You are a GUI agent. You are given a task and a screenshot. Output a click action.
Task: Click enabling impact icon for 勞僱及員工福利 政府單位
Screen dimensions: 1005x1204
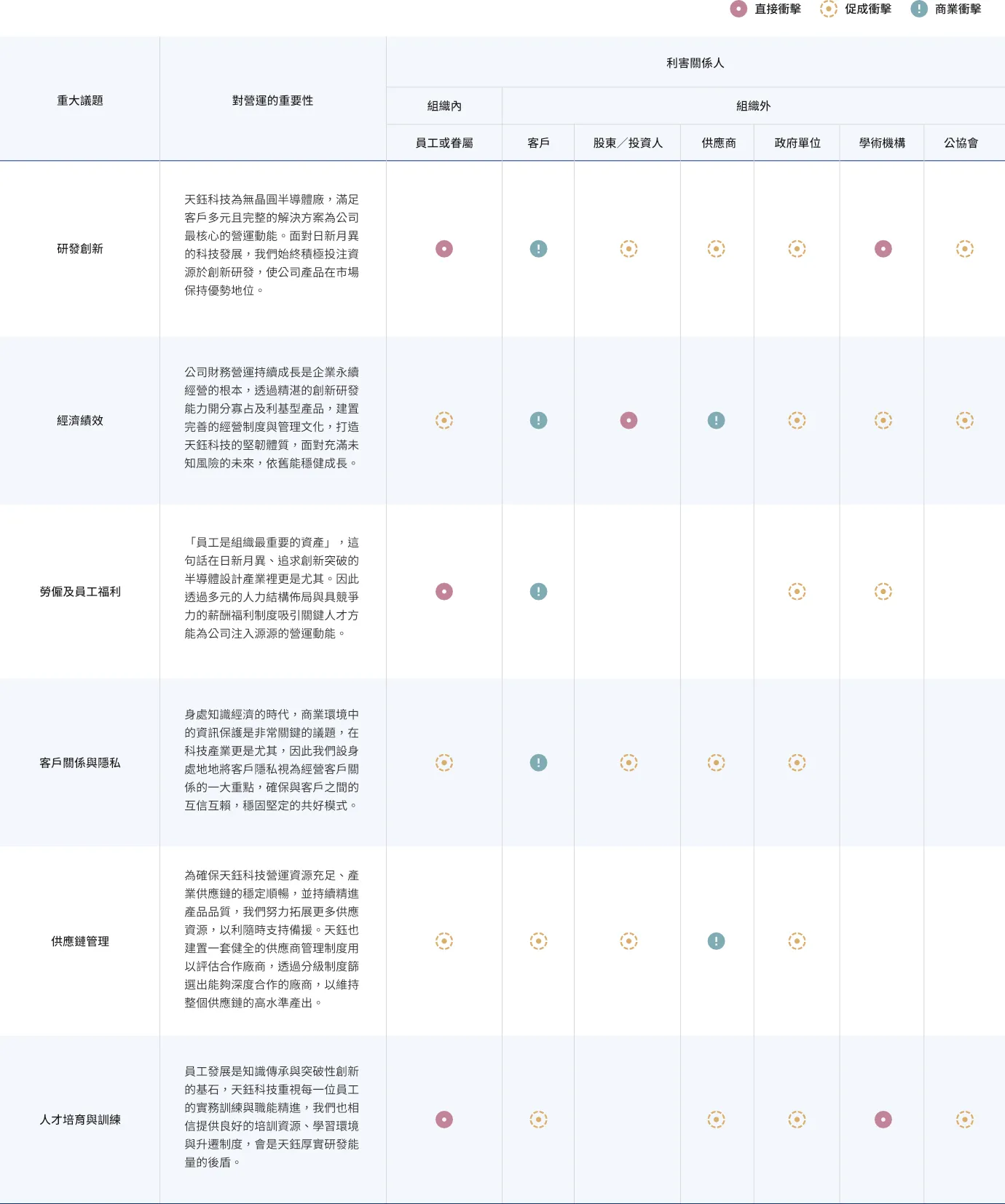(797, 592)
